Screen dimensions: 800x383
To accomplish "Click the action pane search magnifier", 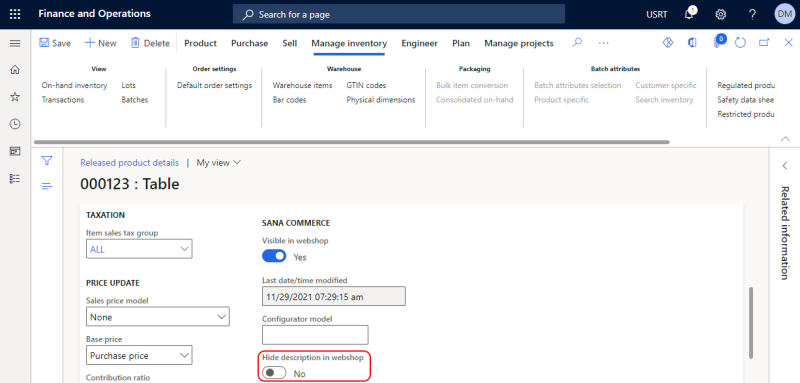I will point(577,43).
